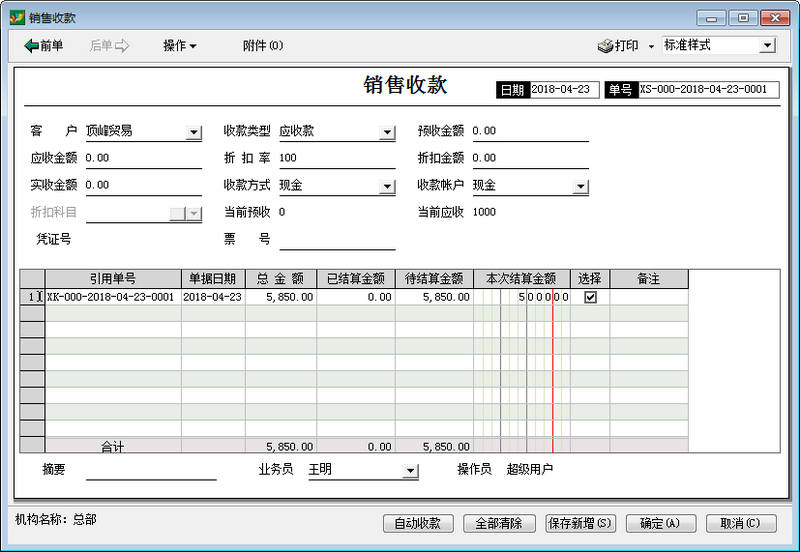The height and width of the screenshot is (552, 800).
Task: Click the 总金额 cell 5,850.00 in row 1
Action: 281,297
